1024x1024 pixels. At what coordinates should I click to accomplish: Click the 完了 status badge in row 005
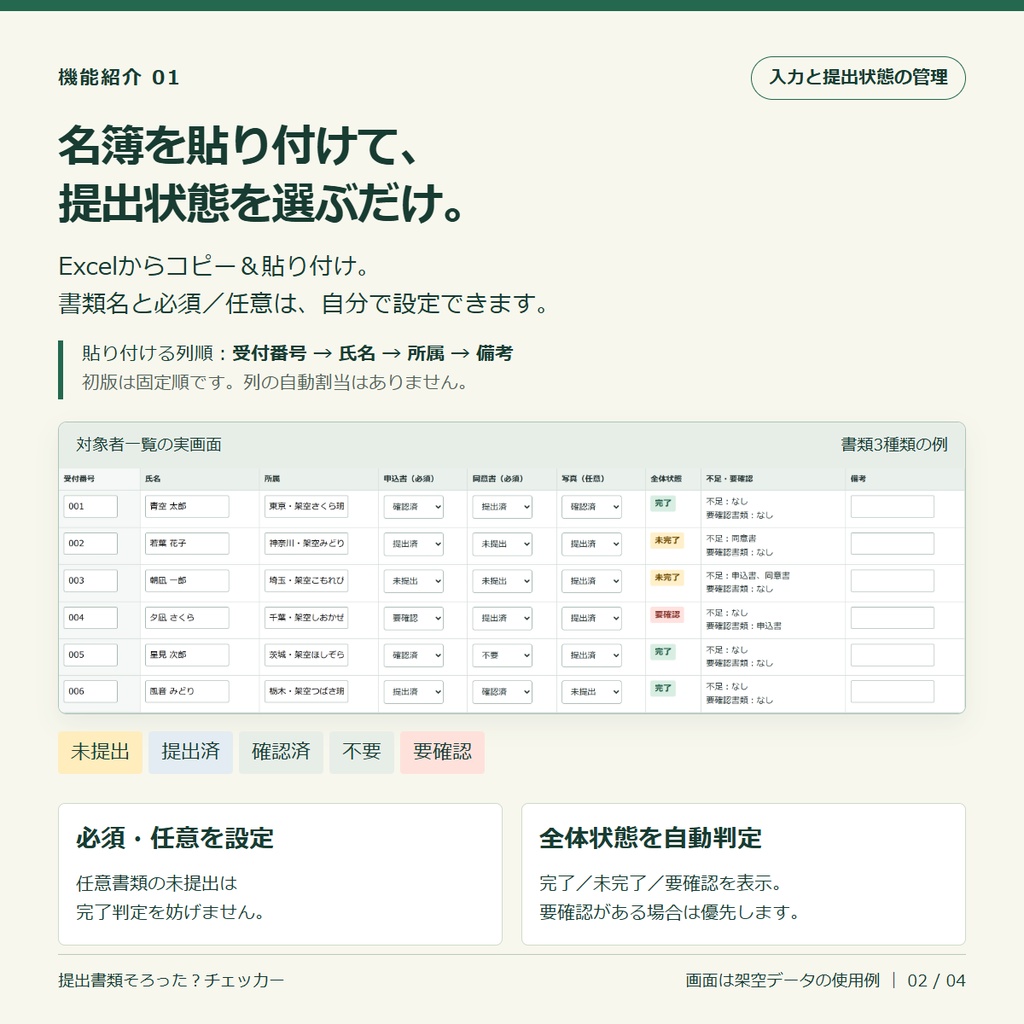pyautogui.click(x=663, y=652)
